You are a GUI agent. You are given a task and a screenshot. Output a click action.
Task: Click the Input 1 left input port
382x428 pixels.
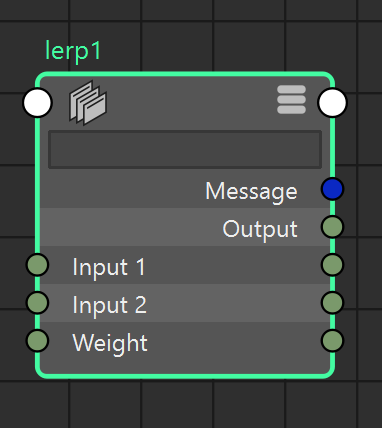coord(37,265)
